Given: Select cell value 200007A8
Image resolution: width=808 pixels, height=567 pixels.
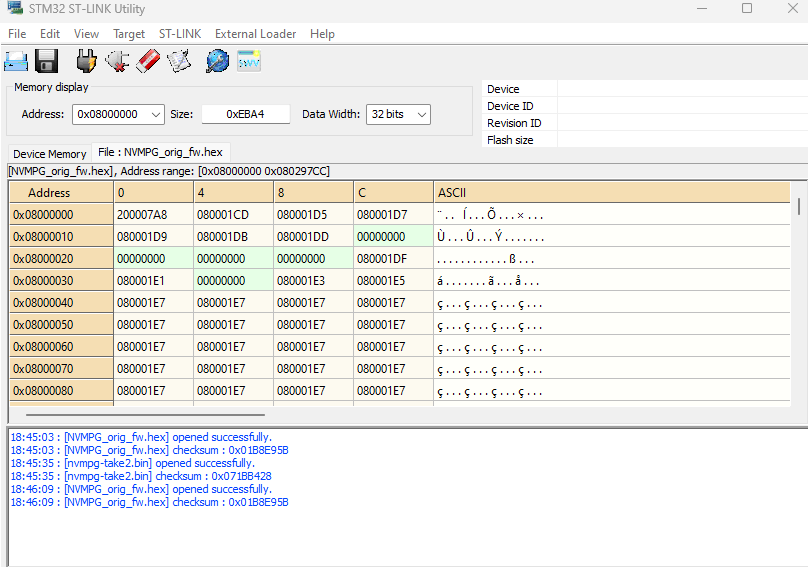Looking at the screenshot, I should click(x=154, y=215).
